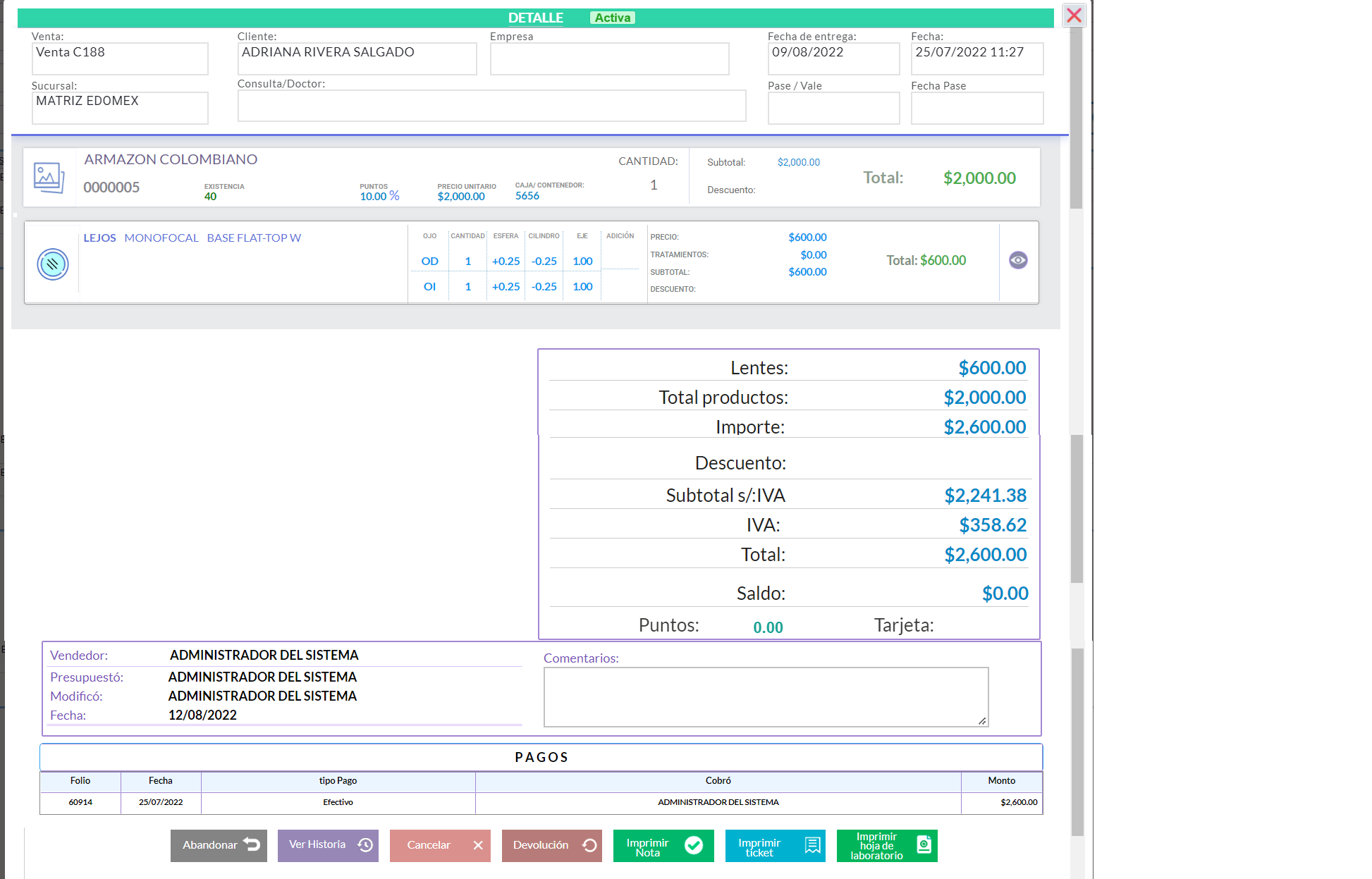Click the Fecha Pase field
The image size is (1372, 879).
pyautogui.click(x=977, y=108)
